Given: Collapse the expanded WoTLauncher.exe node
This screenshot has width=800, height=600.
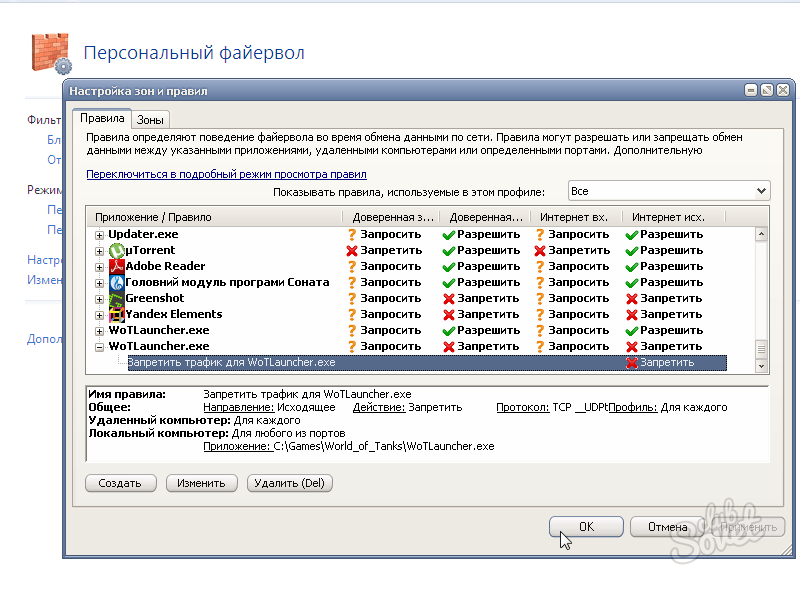Looking at the screenshot, I should 99,346.
